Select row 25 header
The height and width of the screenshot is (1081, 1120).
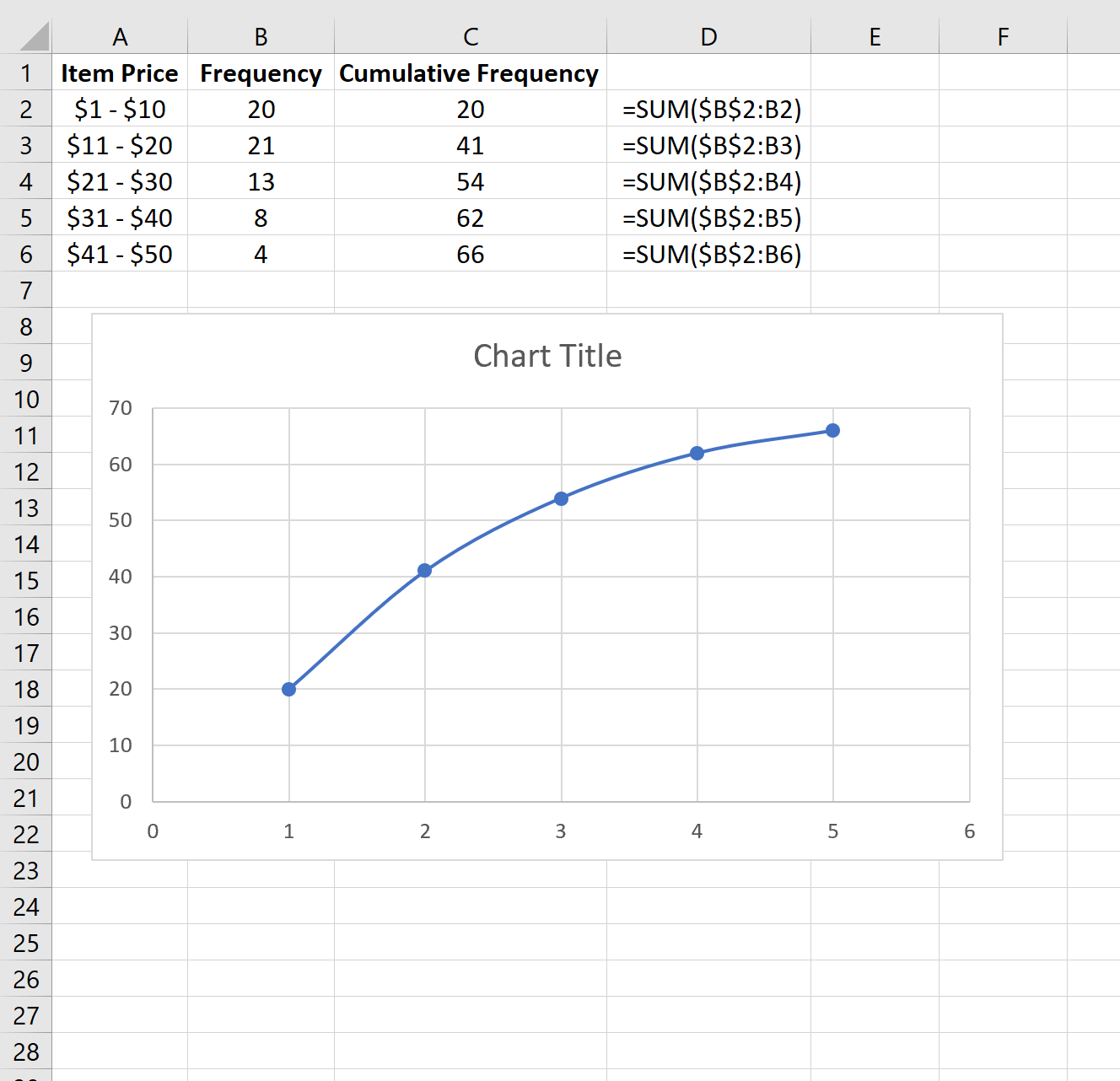tap(26, 943)
